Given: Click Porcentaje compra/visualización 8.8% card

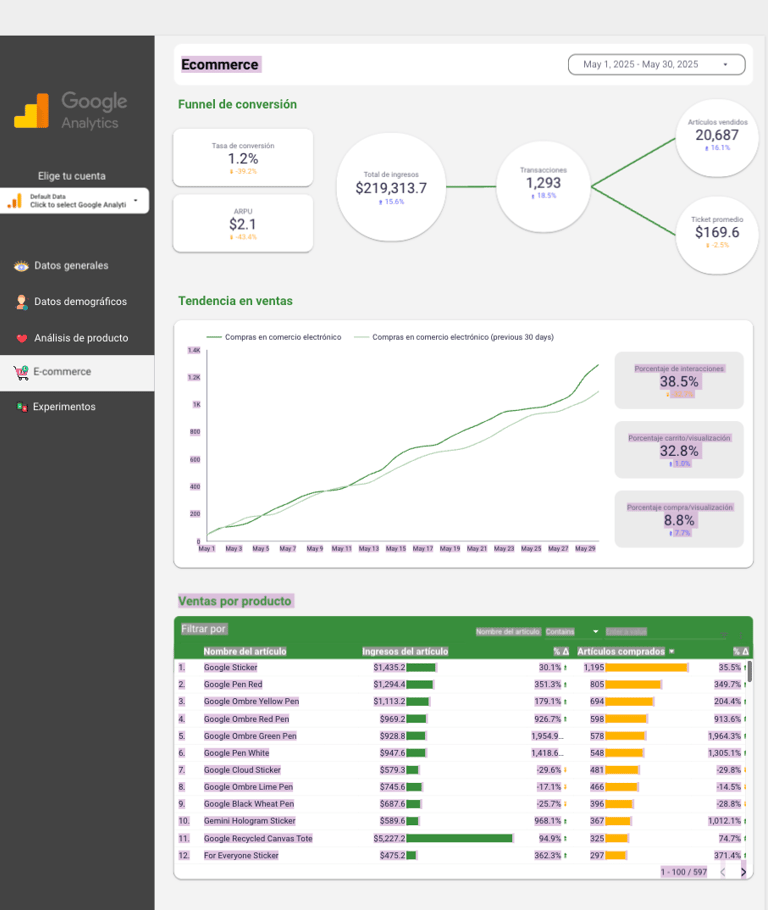Looking at the screenshot, I should (679, 519).
